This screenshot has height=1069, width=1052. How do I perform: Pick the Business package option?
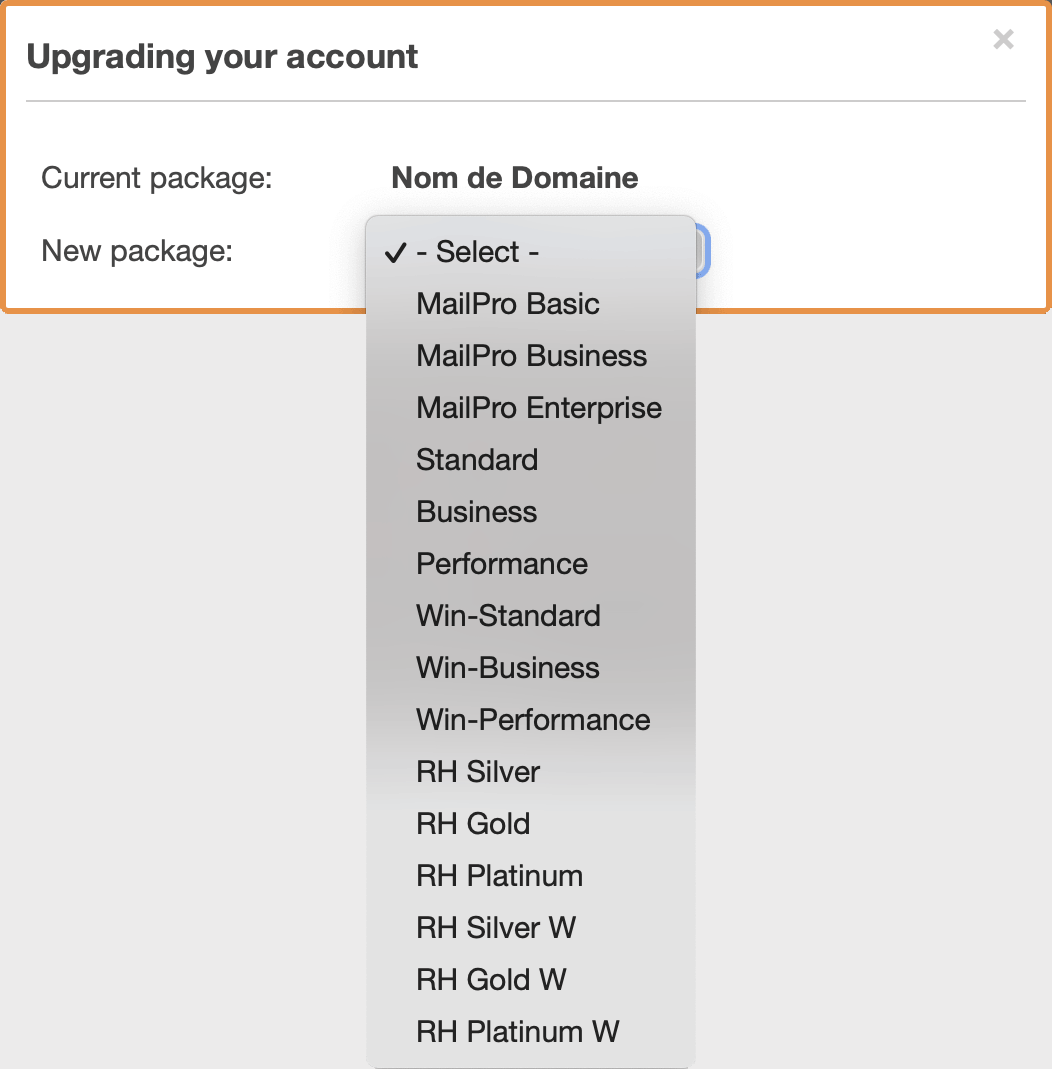(x=530, y=512)
